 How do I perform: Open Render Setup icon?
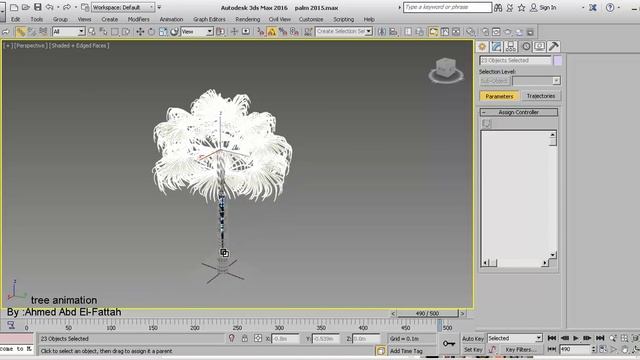[x=485, y=31]
